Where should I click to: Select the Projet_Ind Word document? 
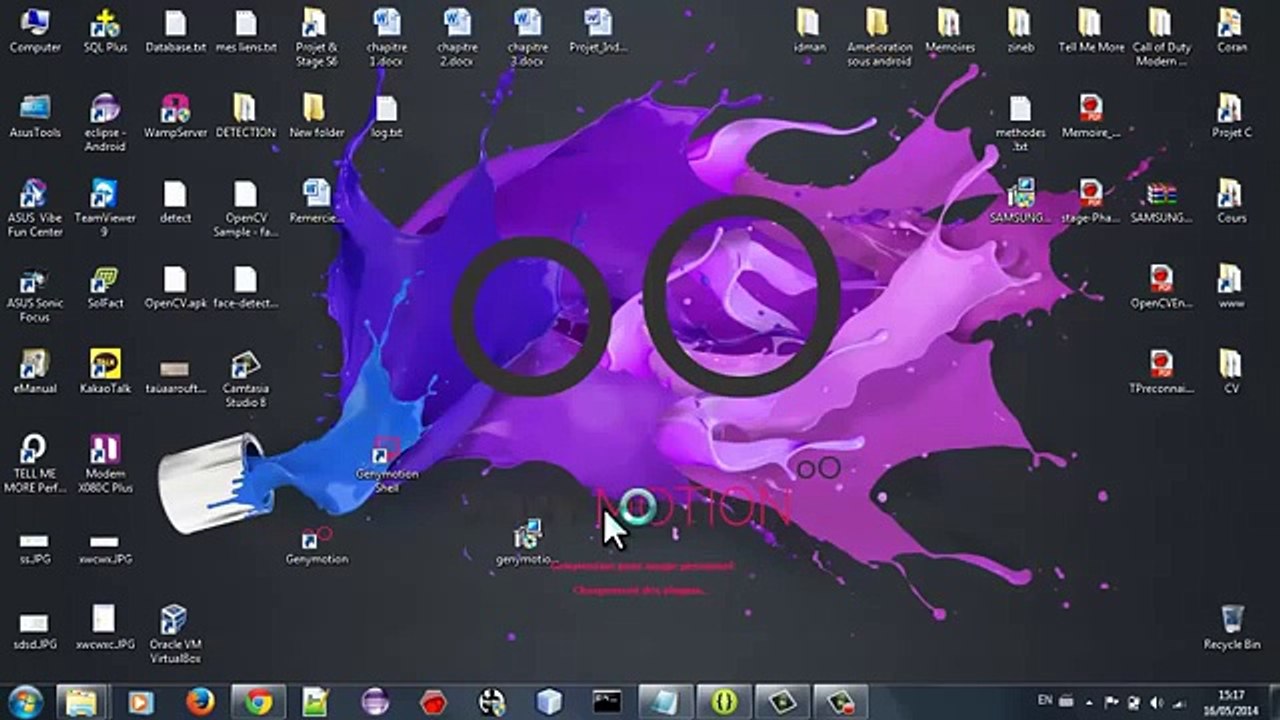pos(597,31)
